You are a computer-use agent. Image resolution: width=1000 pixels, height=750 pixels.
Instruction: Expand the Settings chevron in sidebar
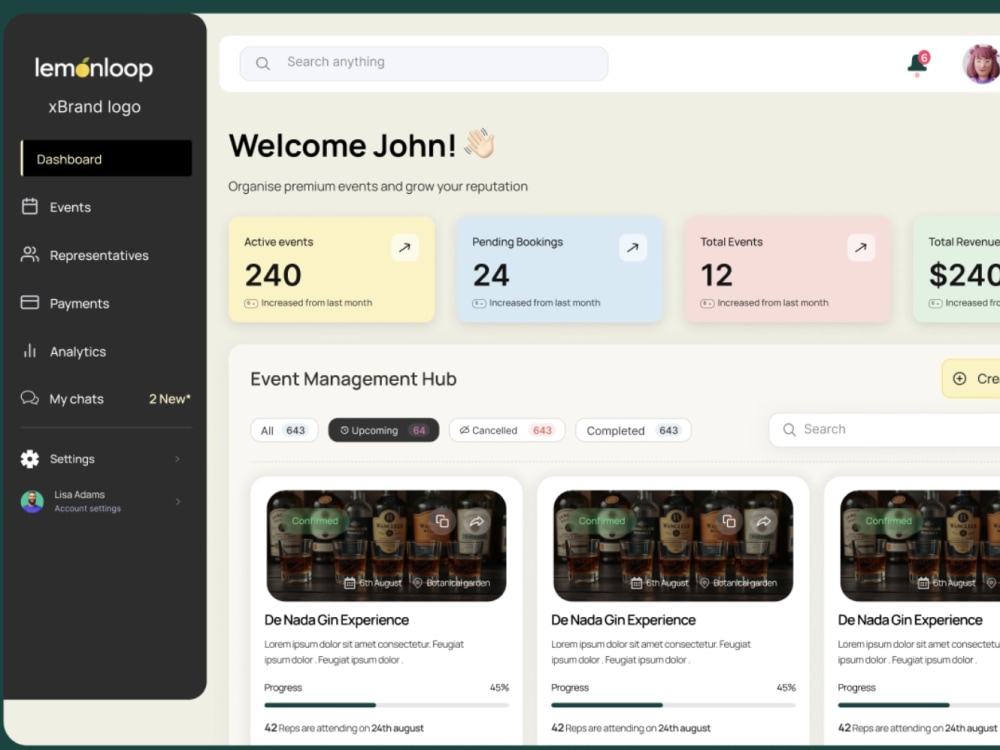click(177, 459)
